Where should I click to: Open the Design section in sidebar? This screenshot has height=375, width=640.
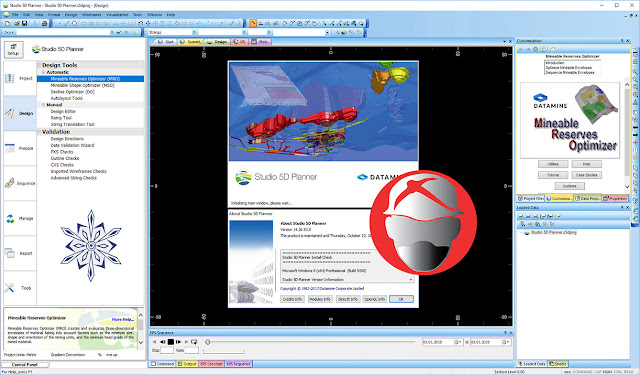20,113
